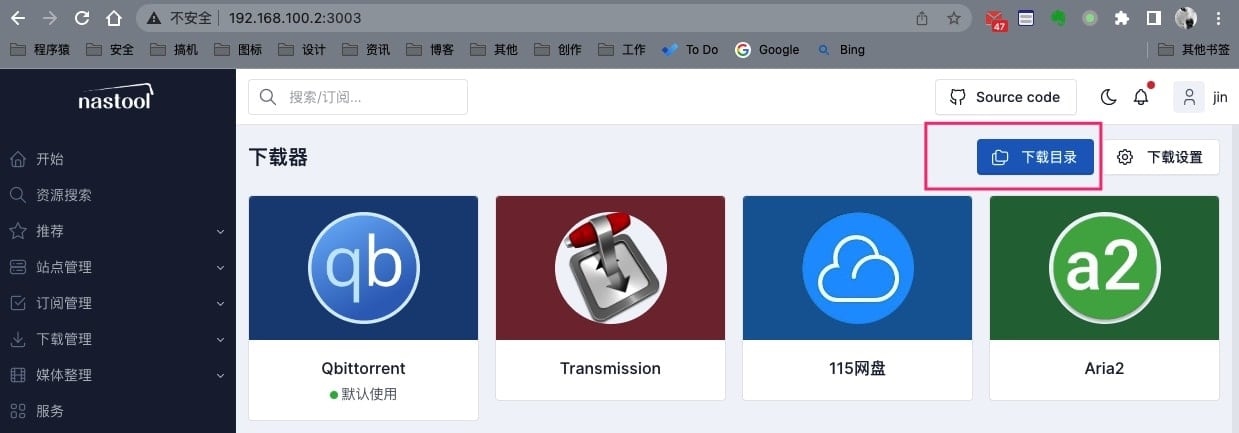The height and width of the screenshot is (433, 1239).
Task: Click the nastool logo
Action: (117, 97)
